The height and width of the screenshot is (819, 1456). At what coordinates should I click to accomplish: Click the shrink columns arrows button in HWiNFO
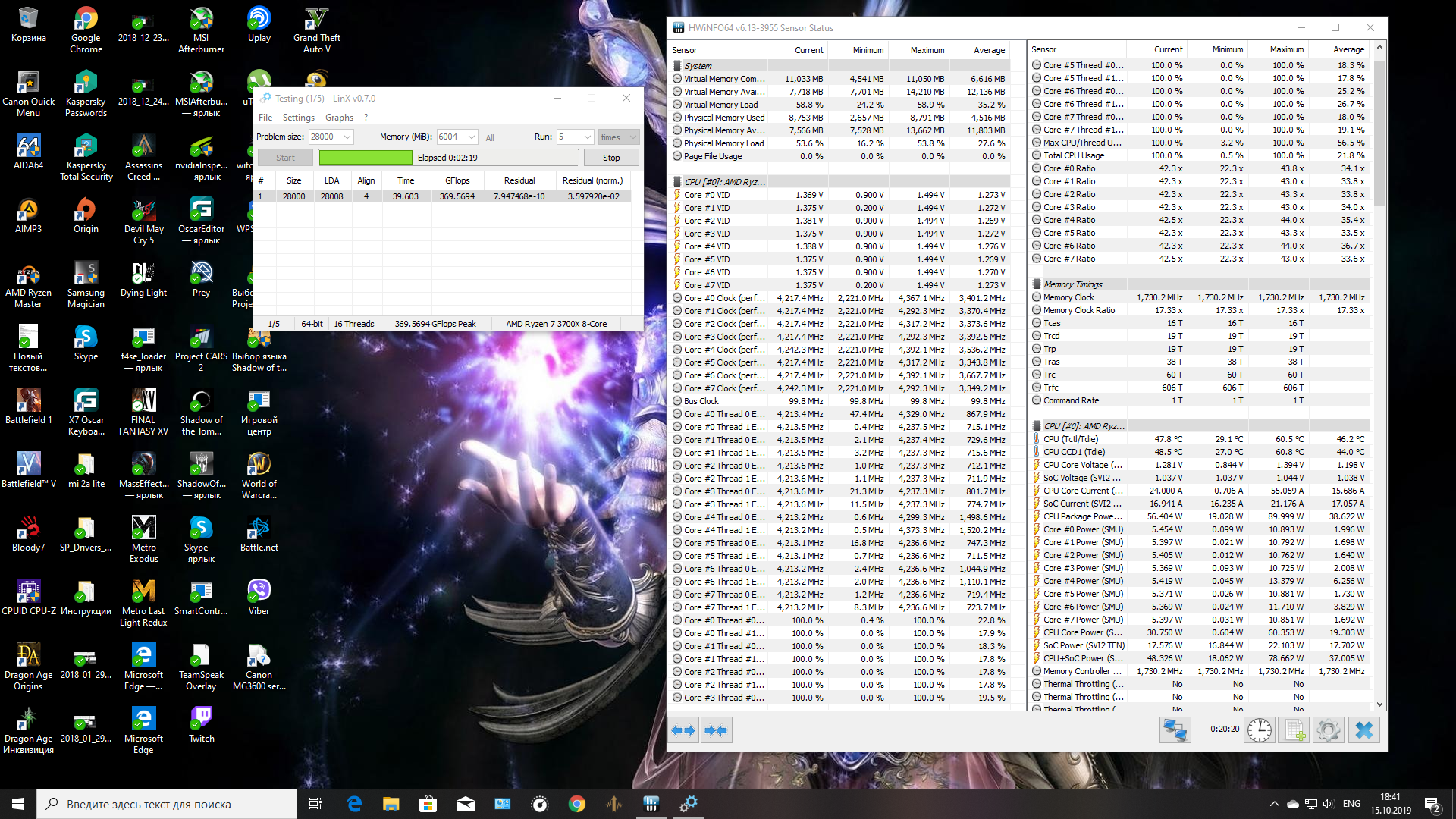coord(716,730)
